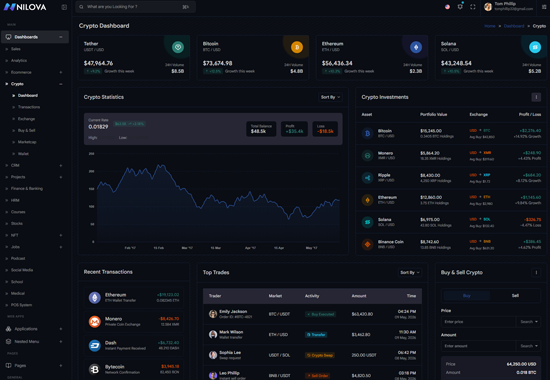
Task: Click the Ethereum coin icon in top card
Action: [x=416, y=47]
